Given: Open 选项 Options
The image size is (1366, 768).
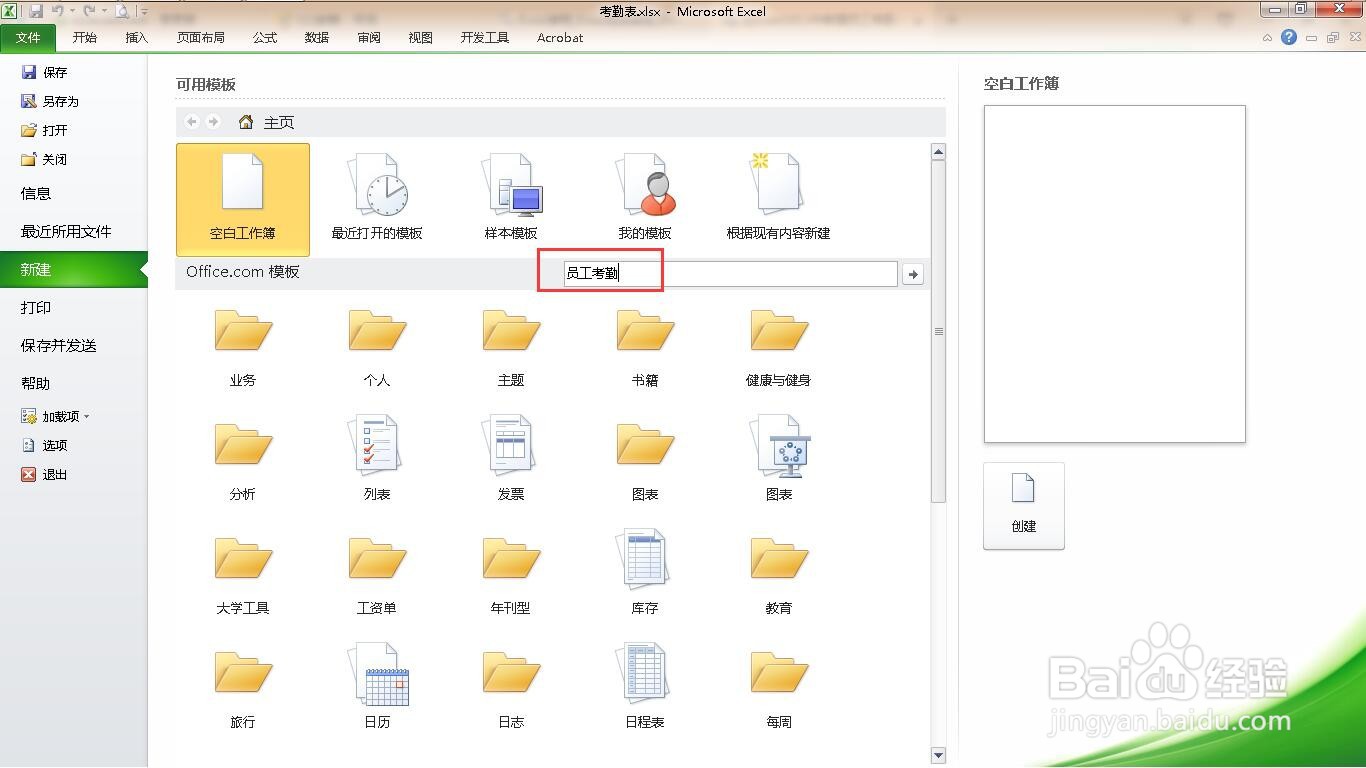Looking at the screenshot, I should 44,445.
